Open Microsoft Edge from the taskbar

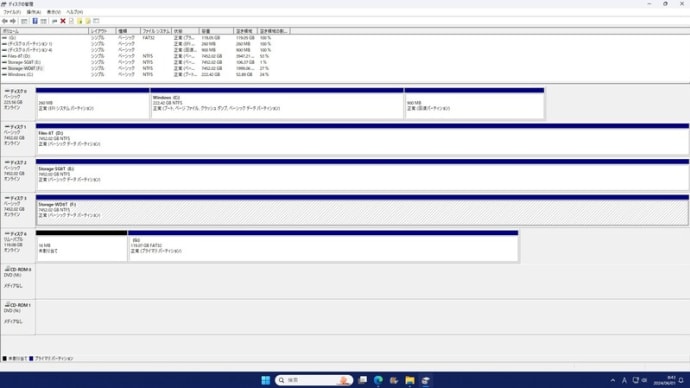[x=378, y=380]
